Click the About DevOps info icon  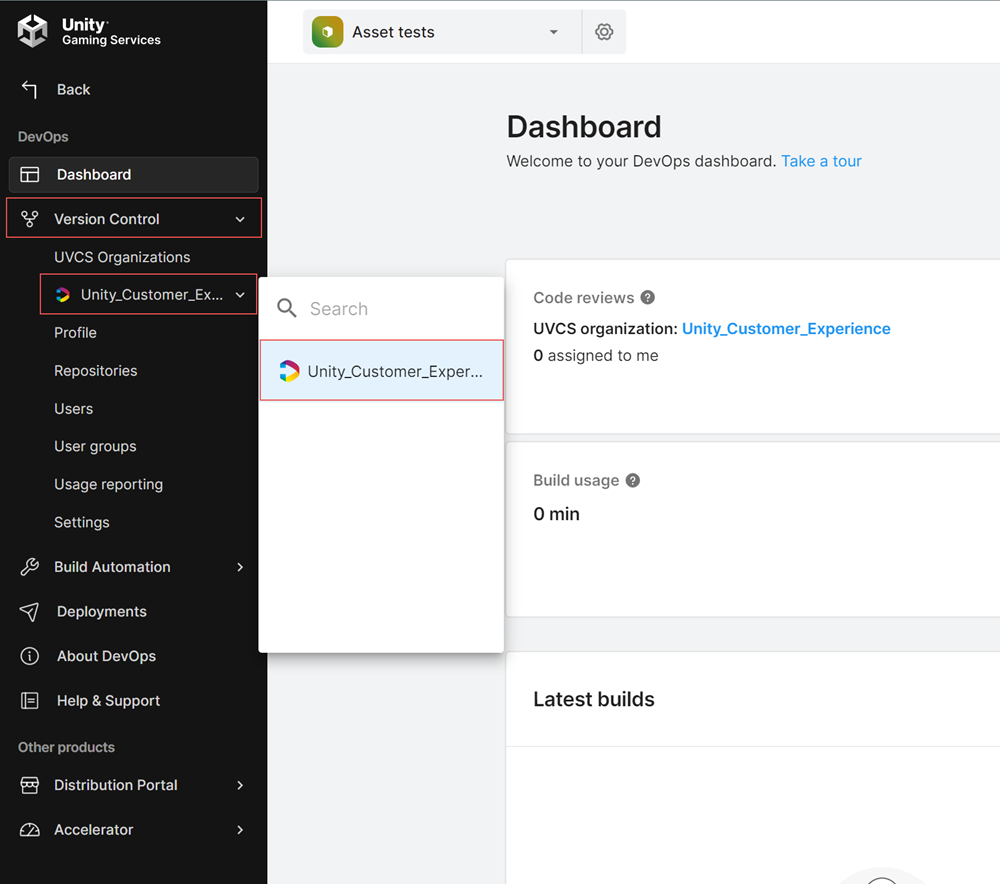click(x=30, y=656)
